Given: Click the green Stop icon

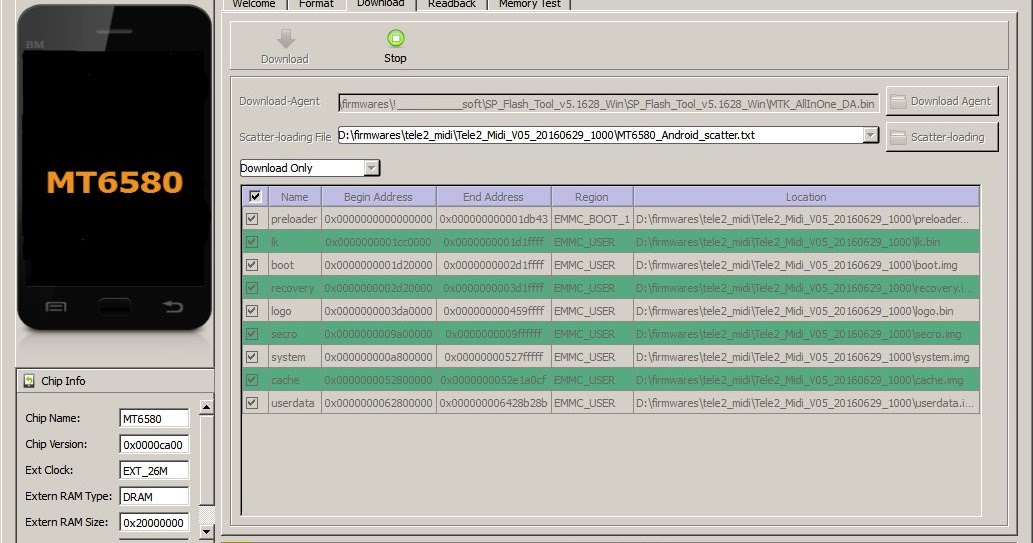Looking at the screenshot, I should point(395,38).
